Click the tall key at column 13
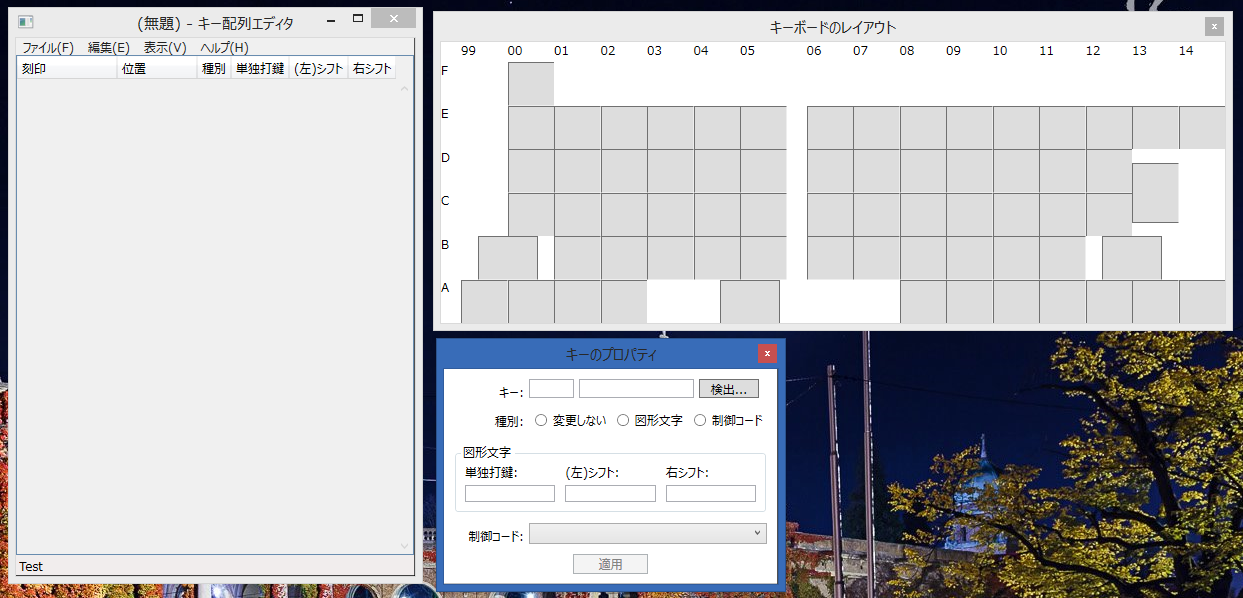The image size is (1243, 598). 1155,193
